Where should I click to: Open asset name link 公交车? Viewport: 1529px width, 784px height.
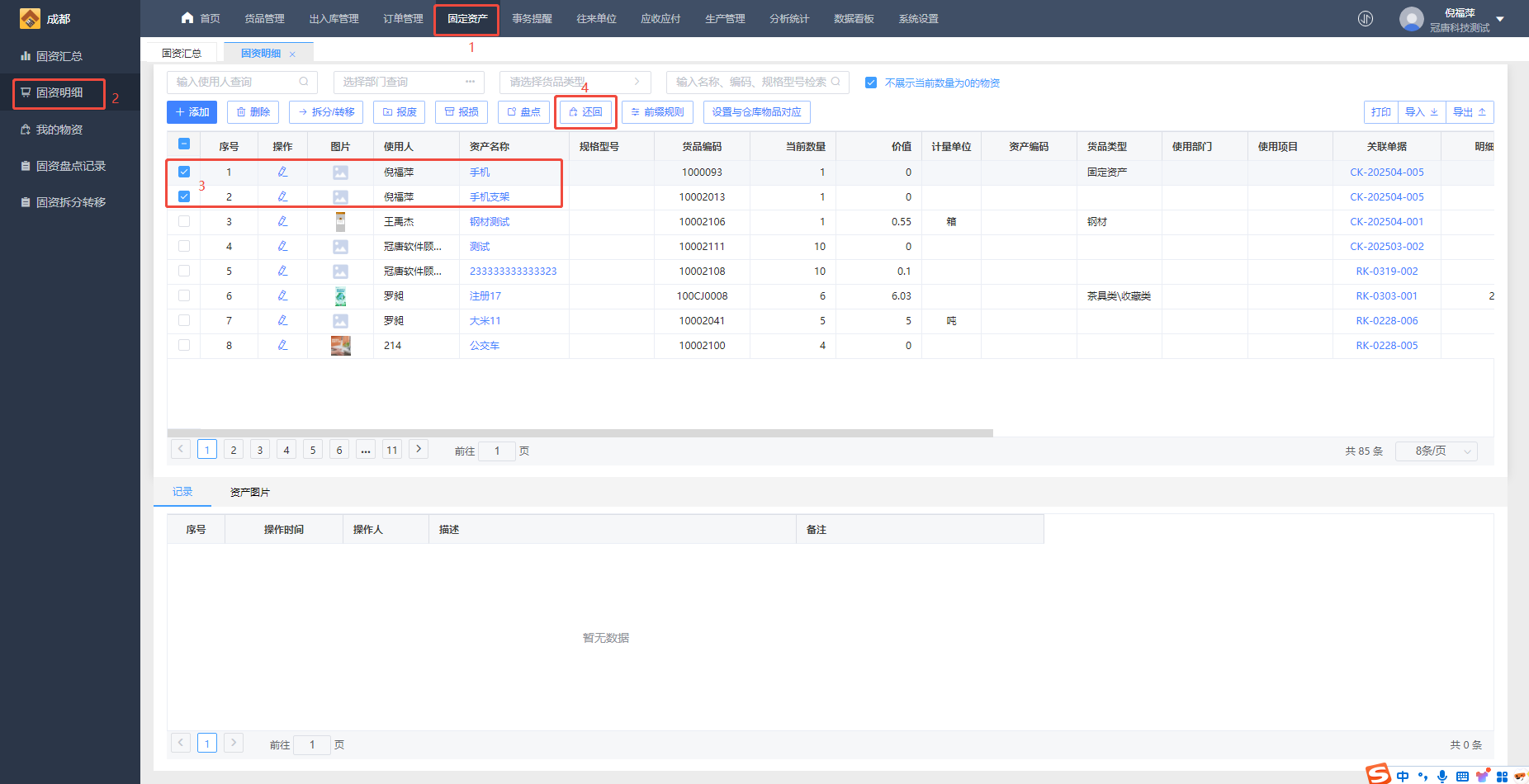click(x=484, y=345)
